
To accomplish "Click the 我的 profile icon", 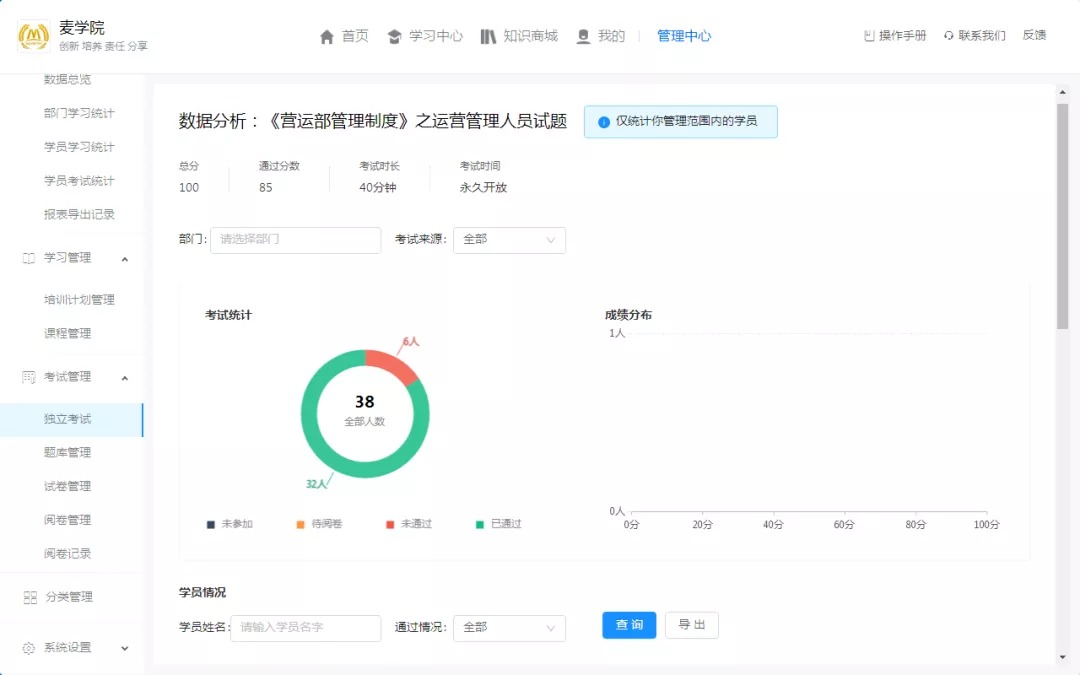I will coord(583,37).
